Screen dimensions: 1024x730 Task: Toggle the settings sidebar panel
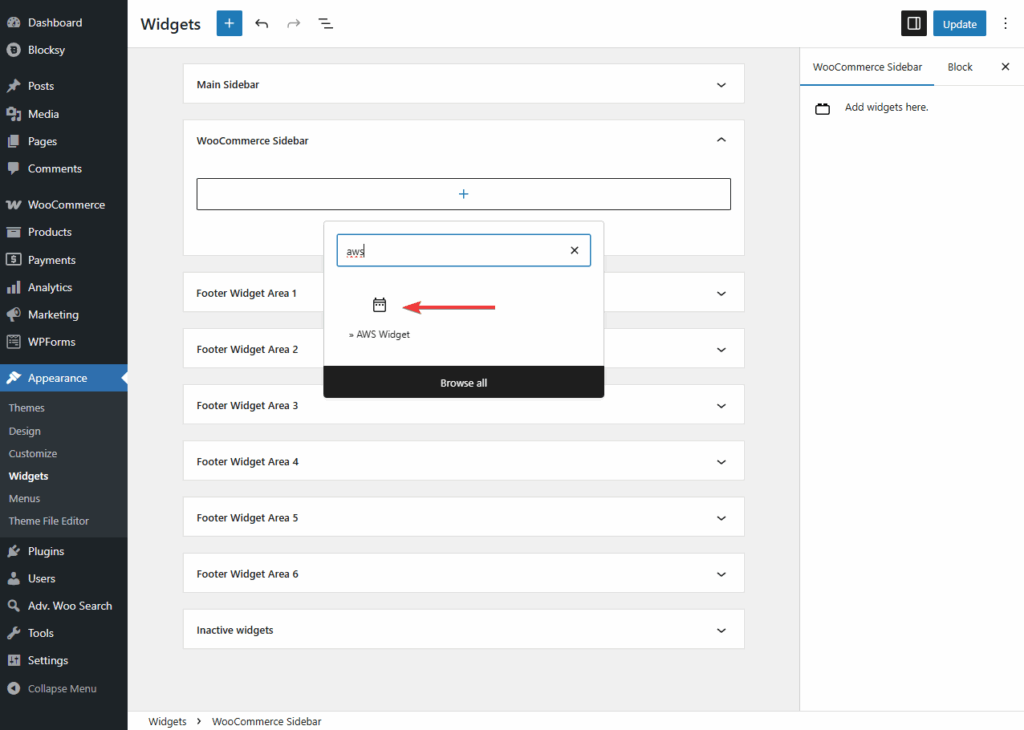[x=913, y=22]
